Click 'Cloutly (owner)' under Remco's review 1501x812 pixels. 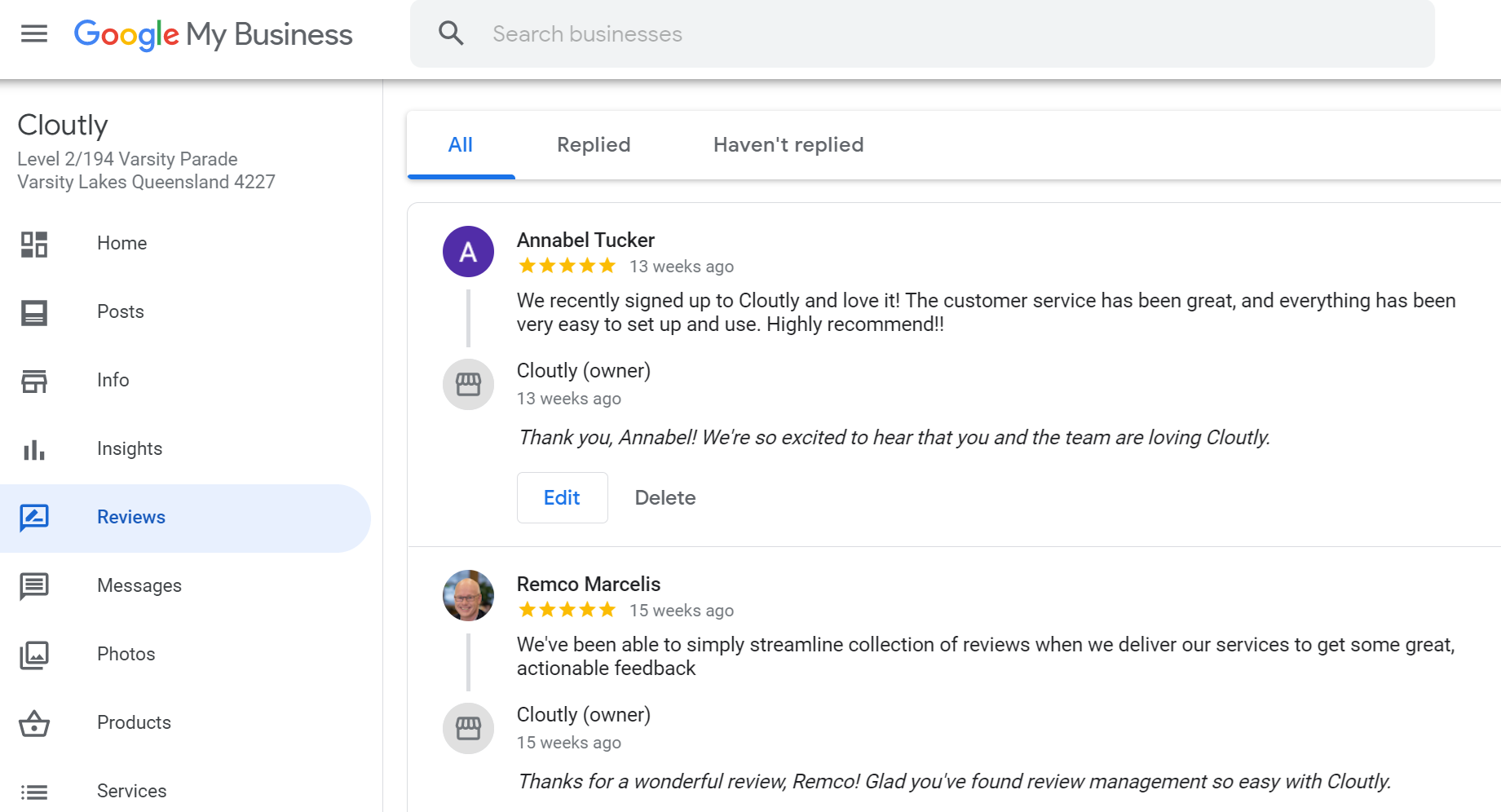pyautogui.click(x=584, y=715)
